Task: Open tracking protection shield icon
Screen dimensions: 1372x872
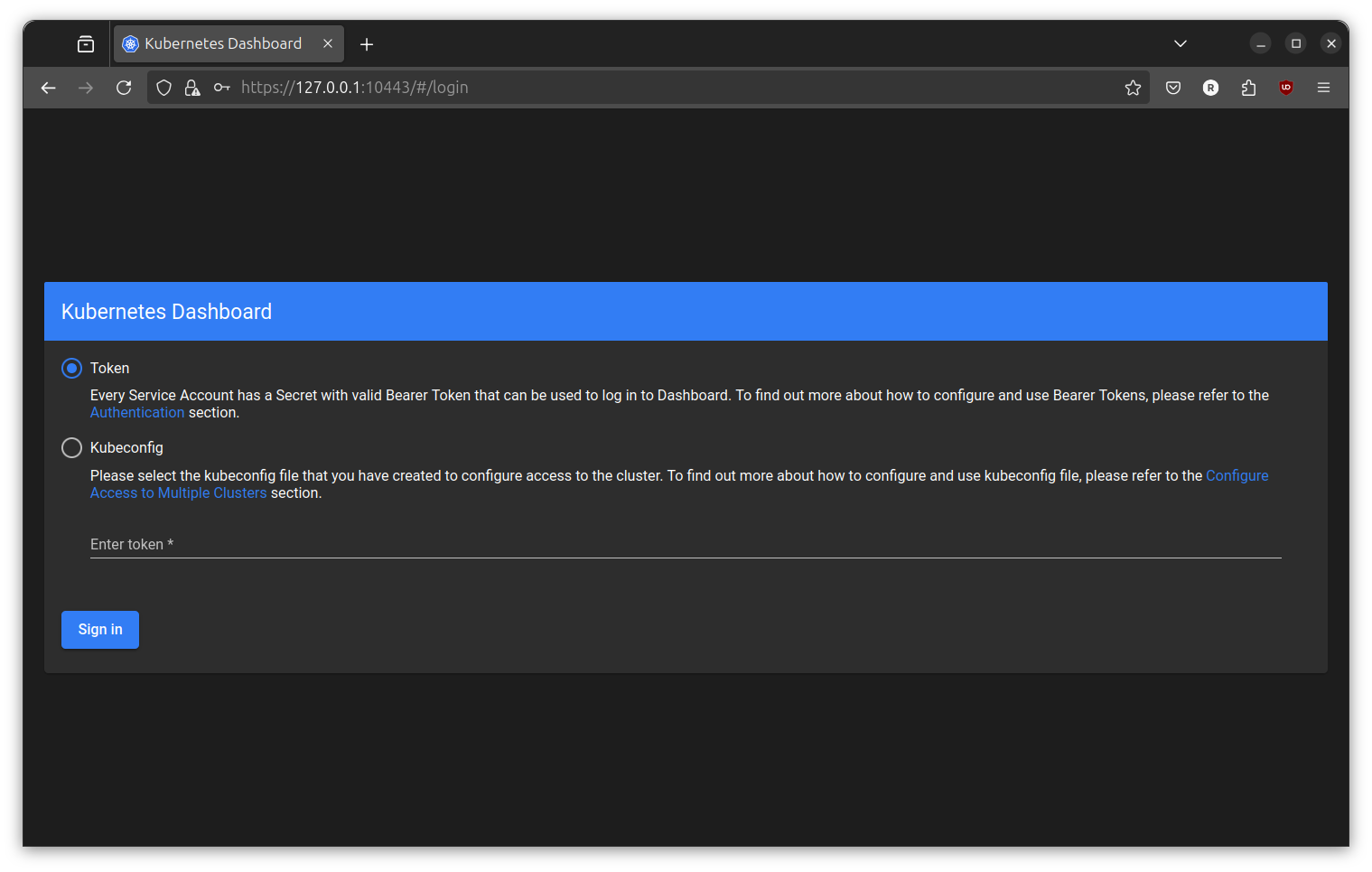Action: point(164,88)
